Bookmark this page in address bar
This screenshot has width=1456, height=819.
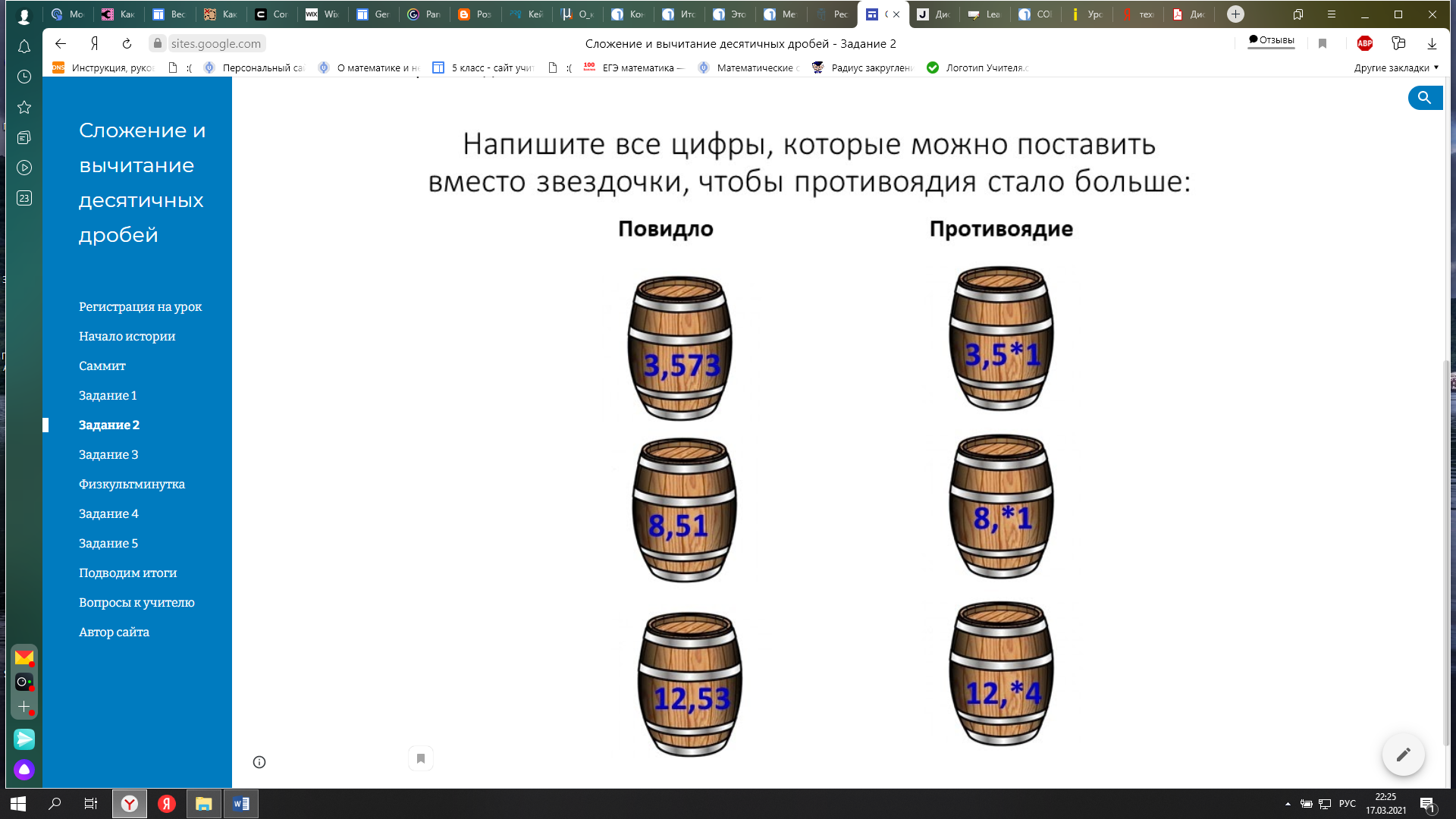click(x=1323, y=44)
